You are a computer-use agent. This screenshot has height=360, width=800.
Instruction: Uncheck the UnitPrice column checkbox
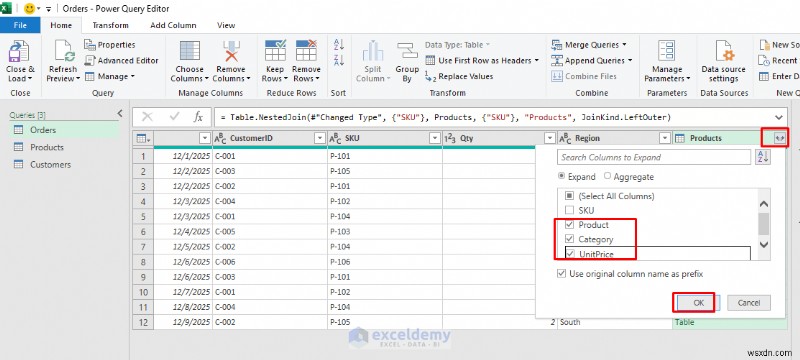(x=570, y=253)
